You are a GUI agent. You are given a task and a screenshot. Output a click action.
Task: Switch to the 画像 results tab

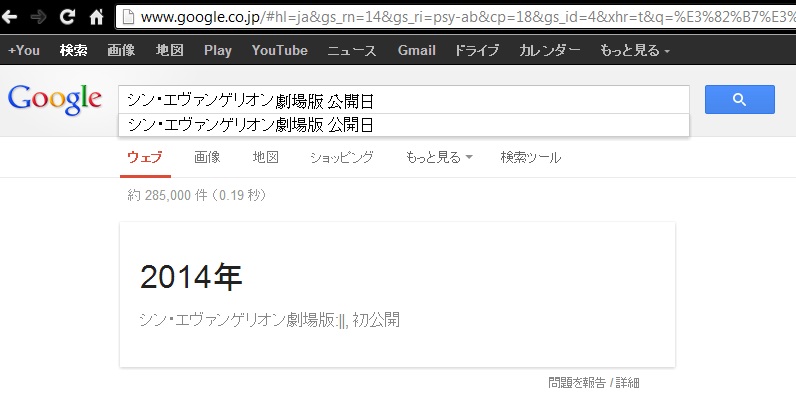point(207,157)
